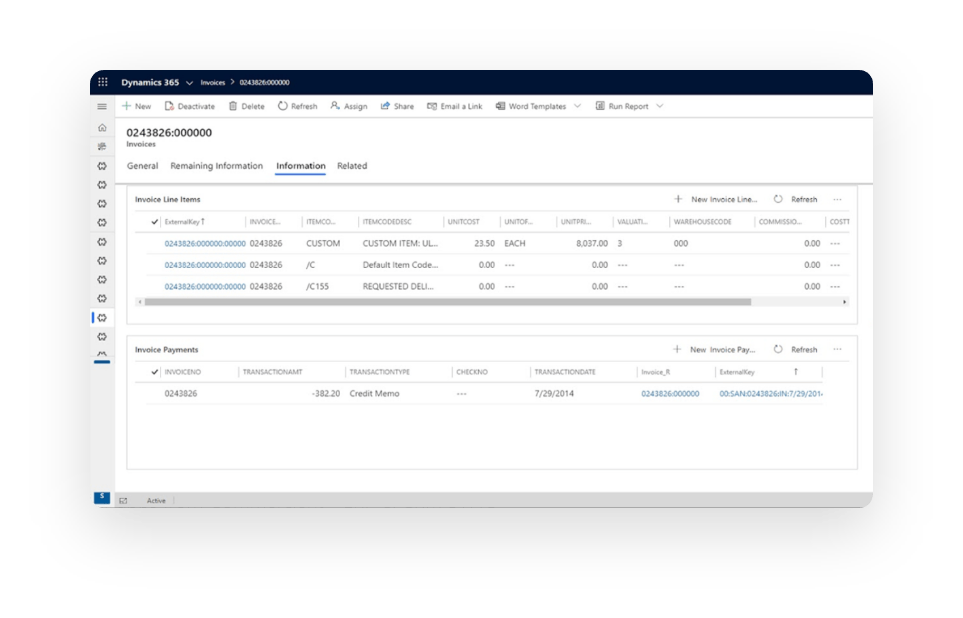Click the Active status in footer
963x618 pixels.
[x=156, y=501]
